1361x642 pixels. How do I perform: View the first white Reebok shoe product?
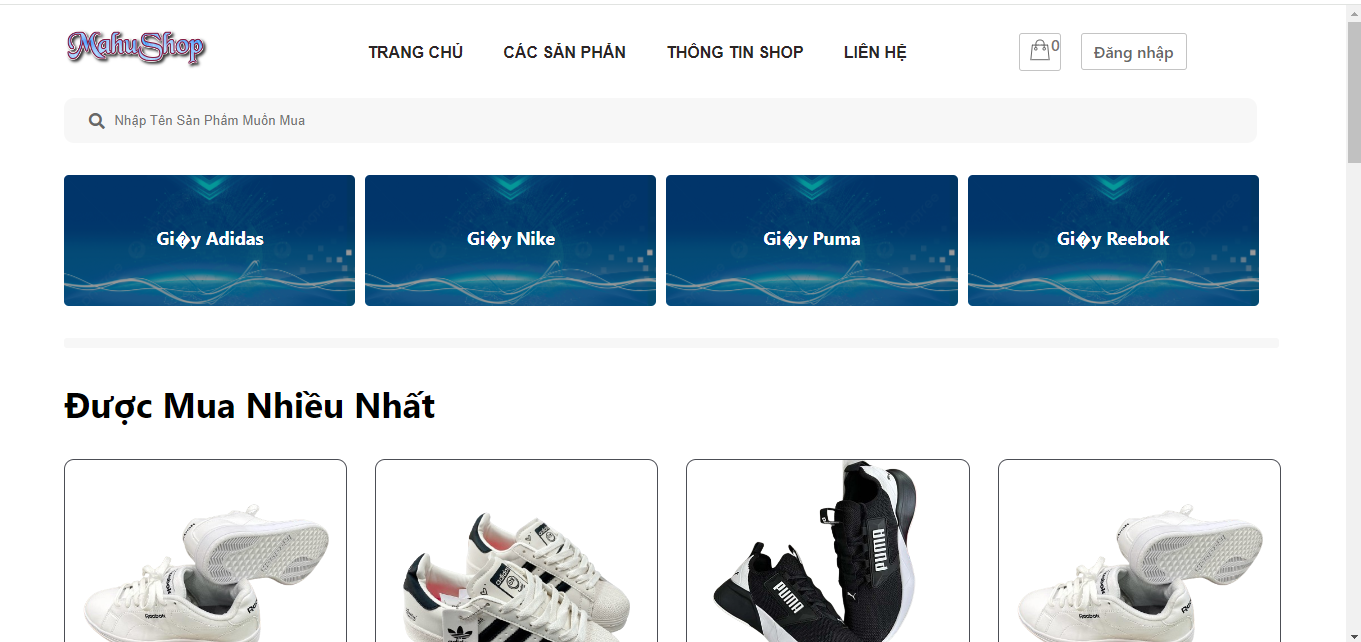[x=205, y=551]
